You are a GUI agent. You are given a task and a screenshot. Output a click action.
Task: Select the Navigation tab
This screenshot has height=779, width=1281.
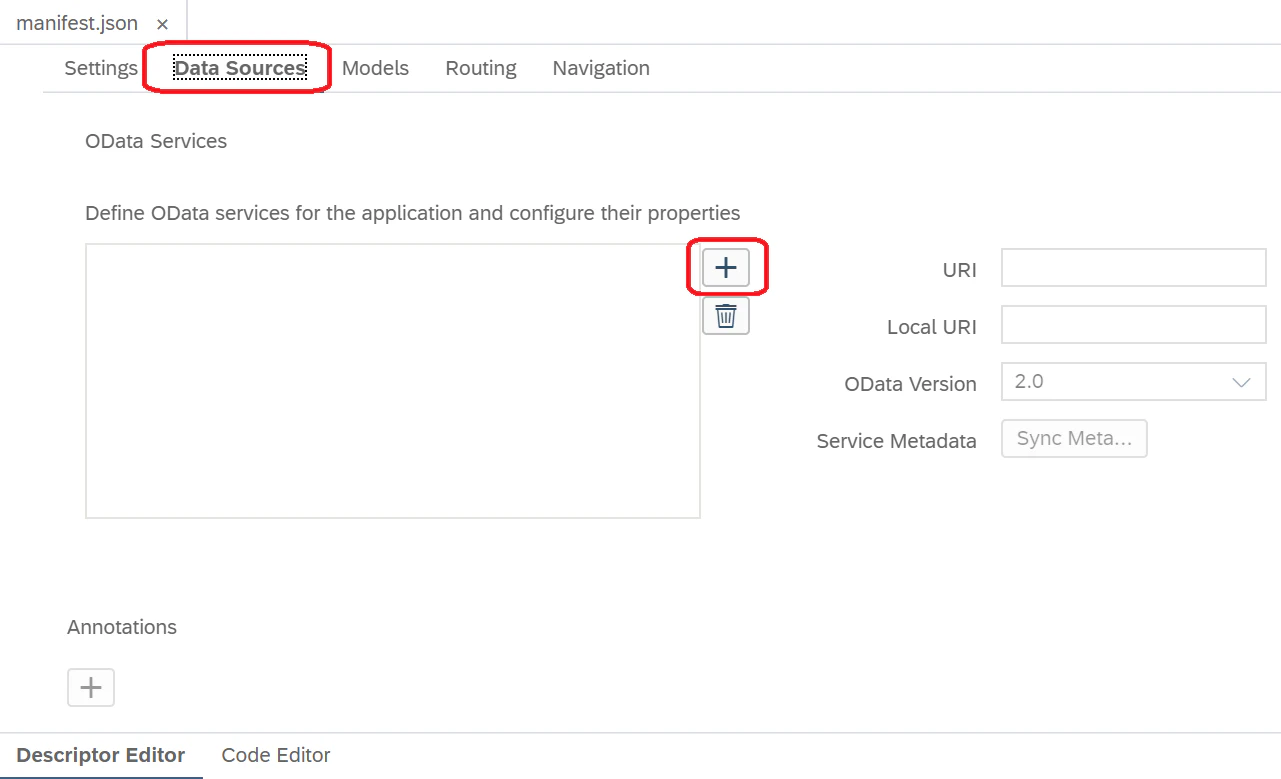601,68
